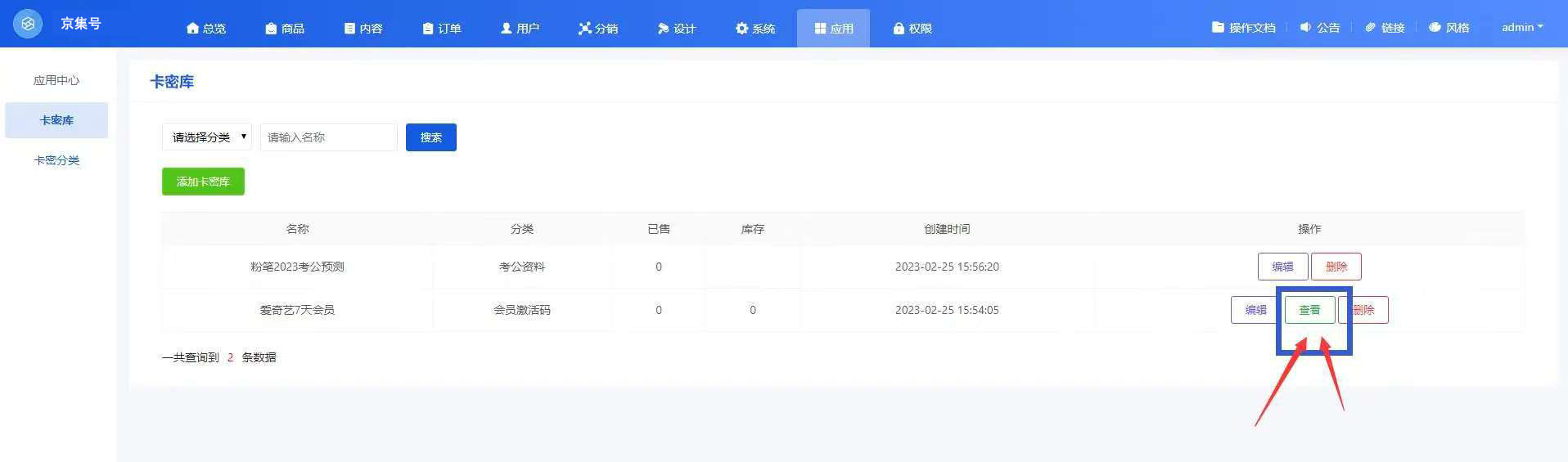The width and height of the screenshot is (1568, 462).
Task: Open the 权限 permissions lock menu
Action: (x=912, y=29)
